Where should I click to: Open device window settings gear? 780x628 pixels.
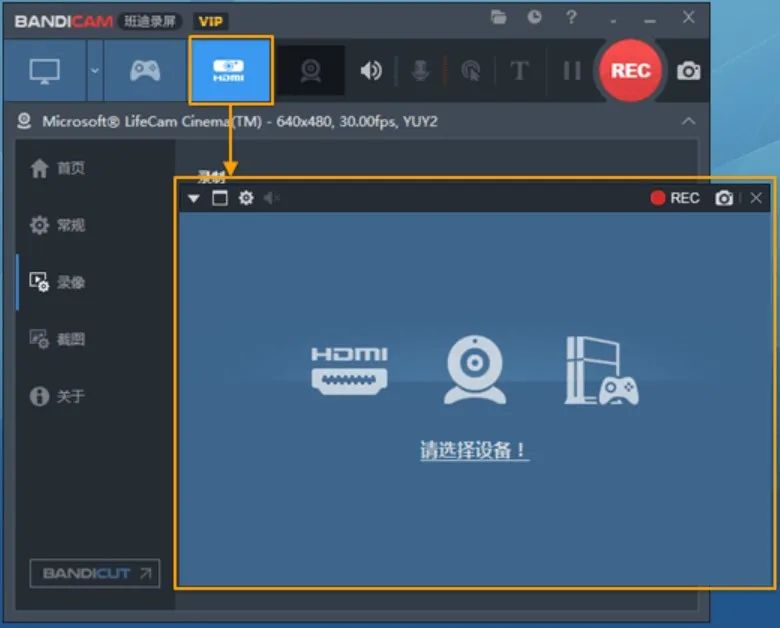[x=246, y=198]
